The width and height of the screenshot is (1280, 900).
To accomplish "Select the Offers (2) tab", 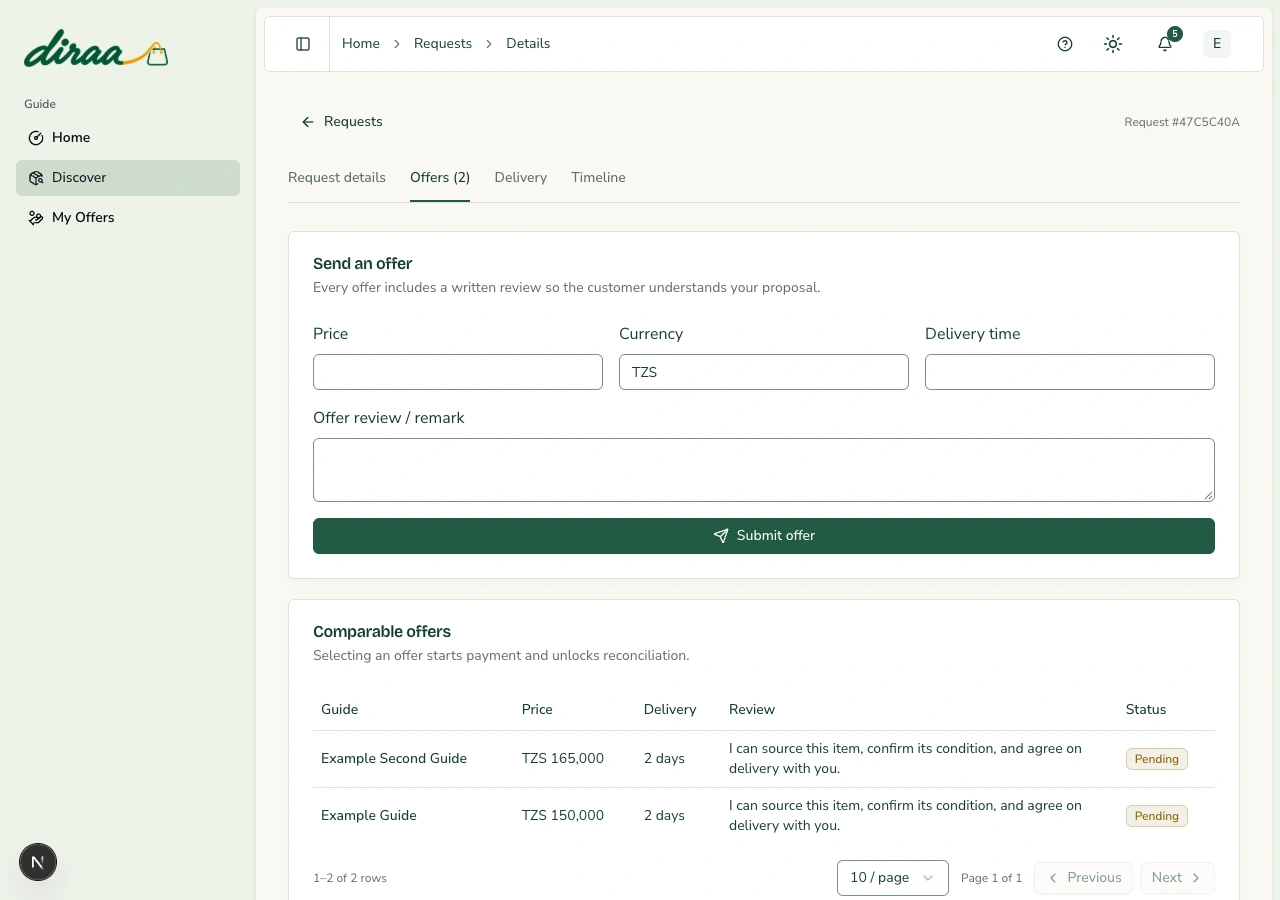I will coord(440,178).
